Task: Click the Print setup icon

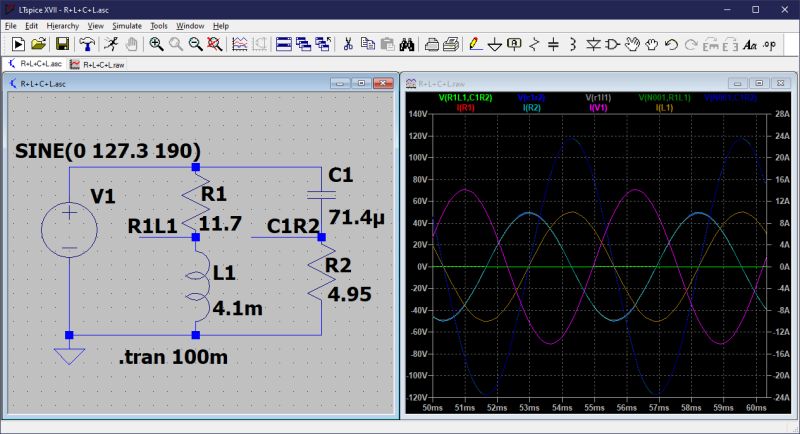Action: coord(432,44)
